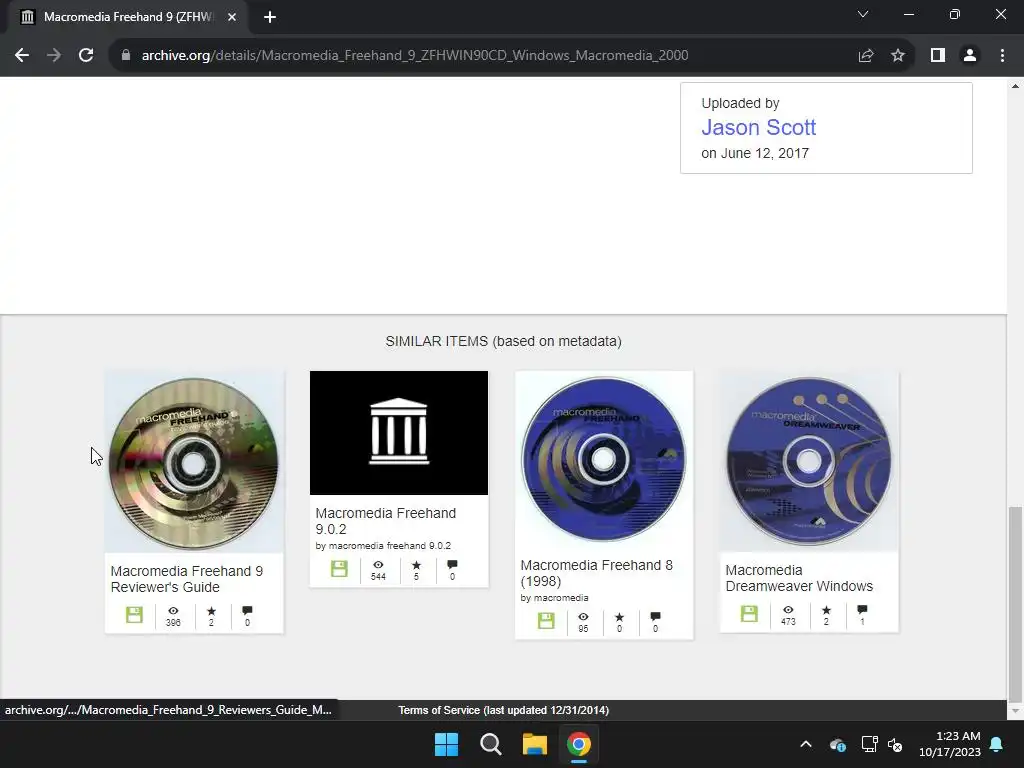Open Freehand 9.0.2 archive logo thumbnail
Screen dimensions: 1024x768
tap(399, 433)
